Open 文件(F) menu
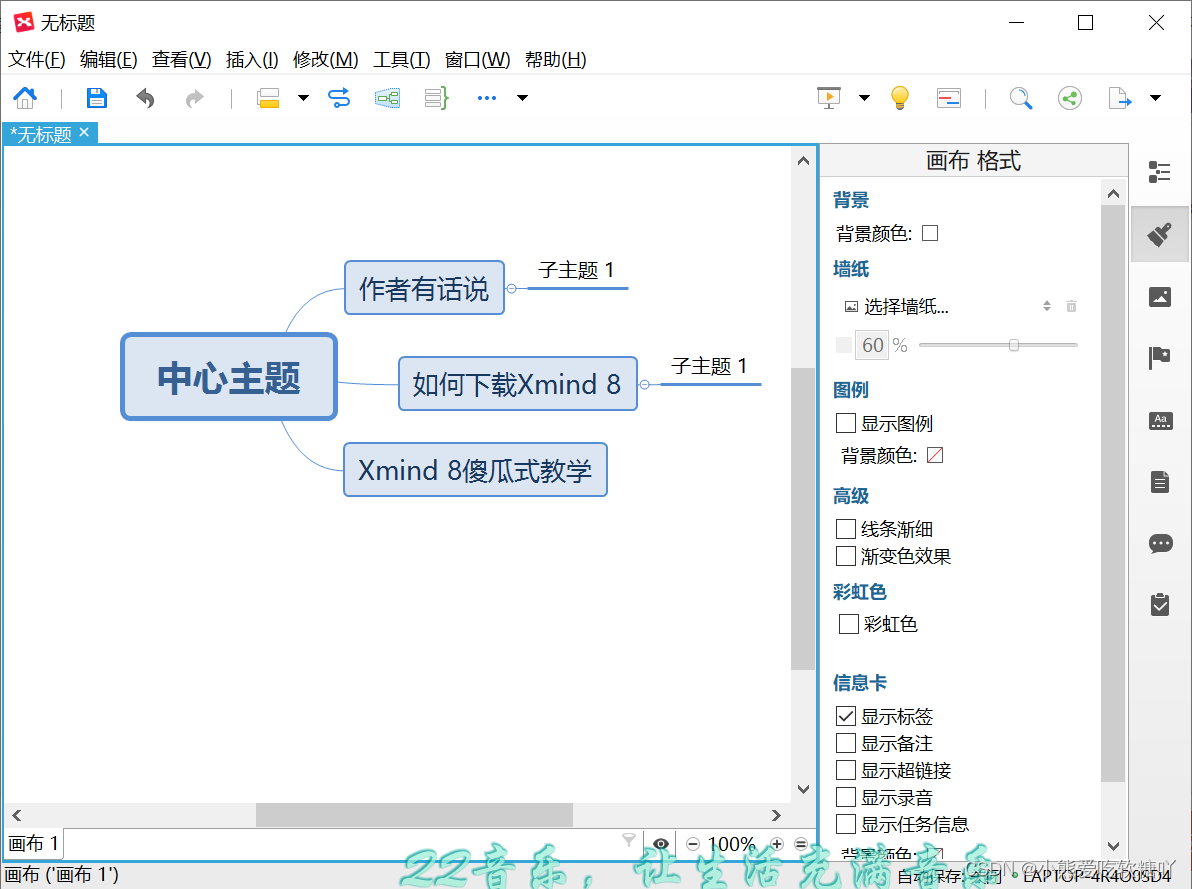1192x889 pixels. pyautogui.click(x=36, y=59)
